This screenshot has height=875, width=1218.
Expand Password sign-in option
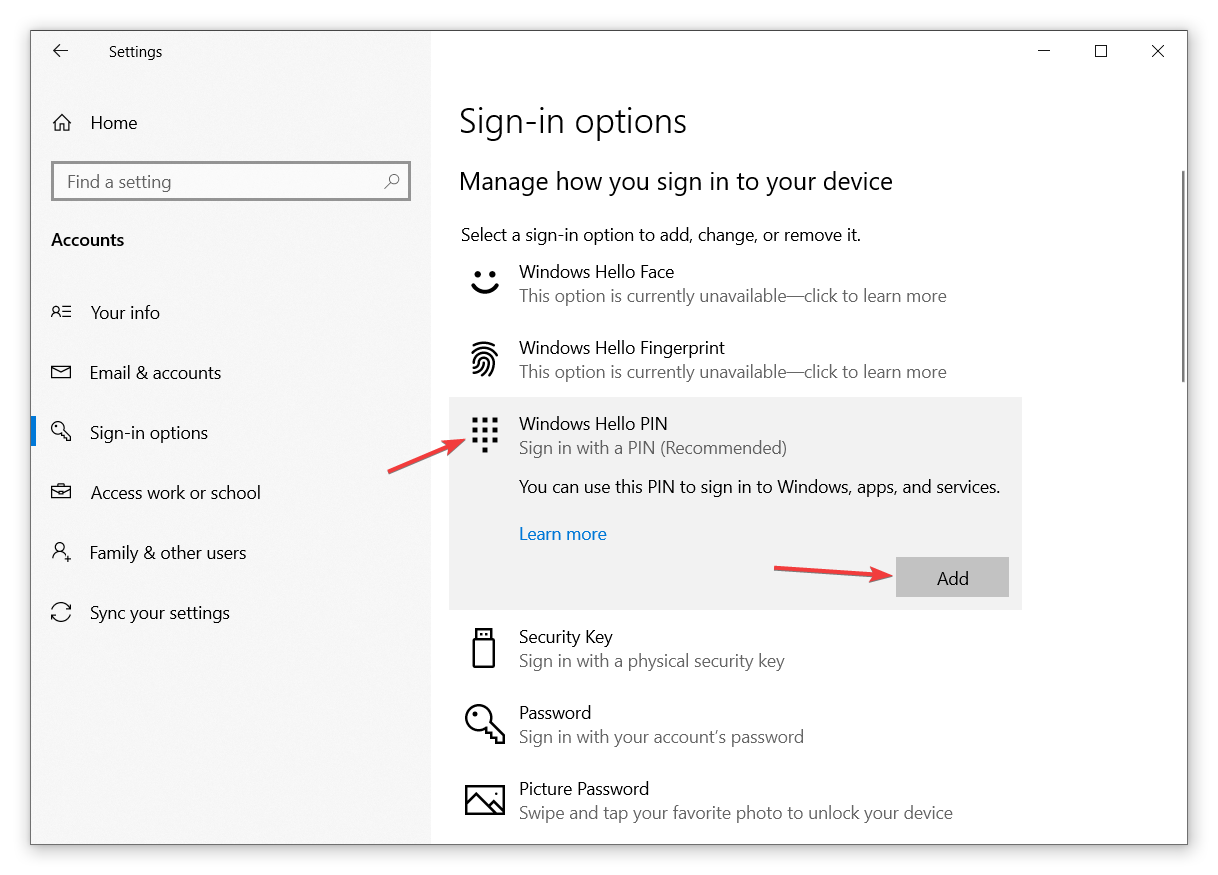[735, 724]
